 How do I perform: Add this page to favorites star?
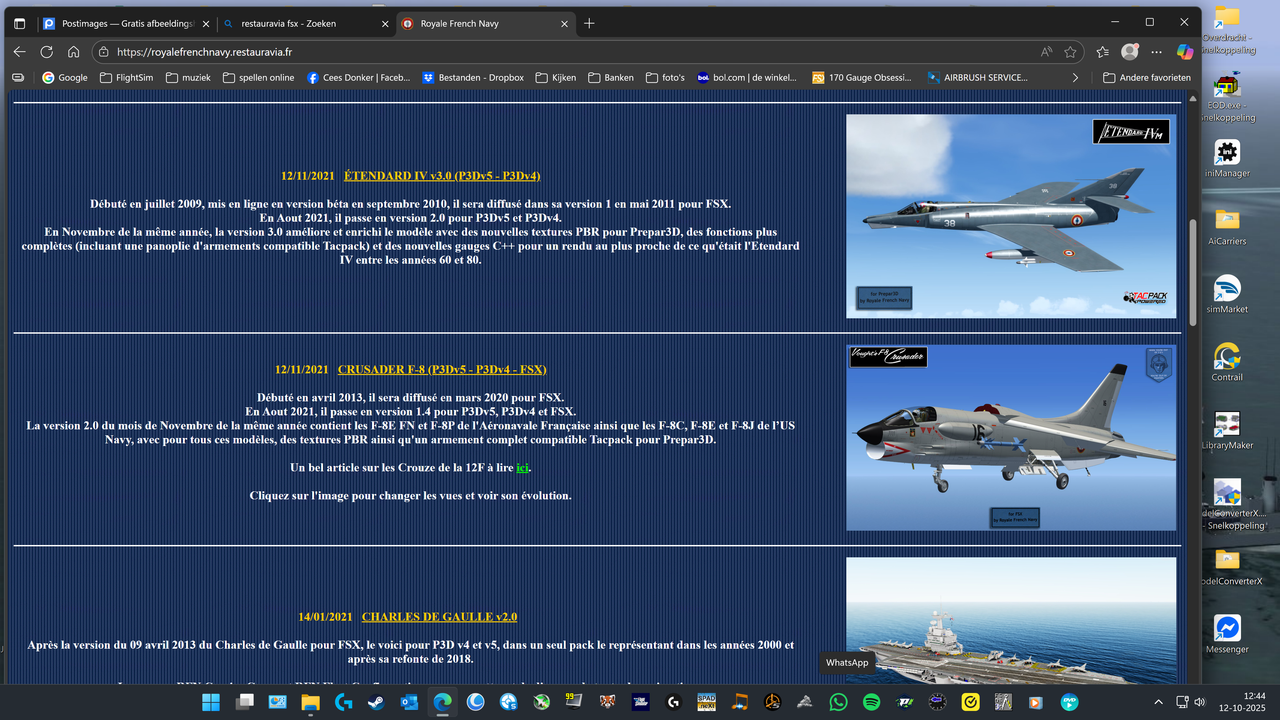[x=1071, y=52]
